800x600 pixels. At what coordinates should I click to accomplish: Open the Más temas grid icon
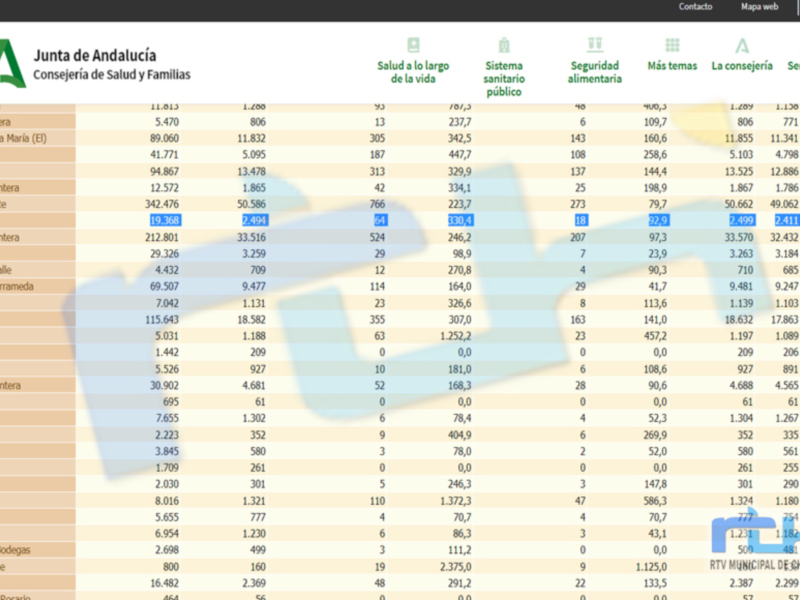[x=672, y=45]
